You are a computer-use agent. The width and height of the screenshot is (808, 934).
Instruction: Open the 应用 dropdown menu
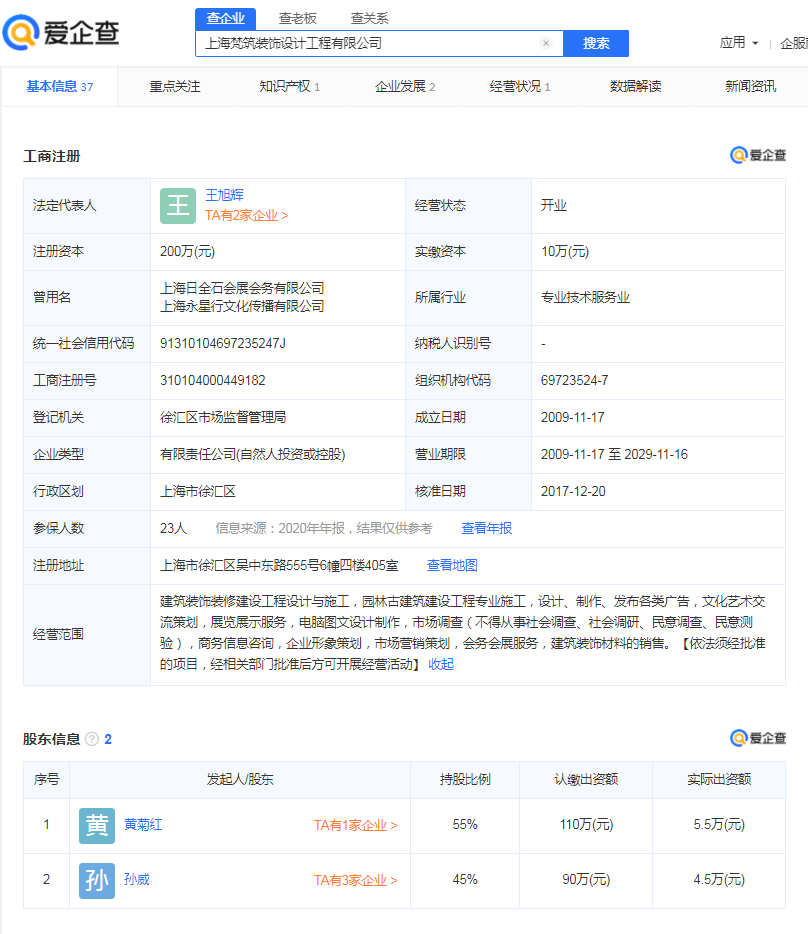click(x=738, y=43)
